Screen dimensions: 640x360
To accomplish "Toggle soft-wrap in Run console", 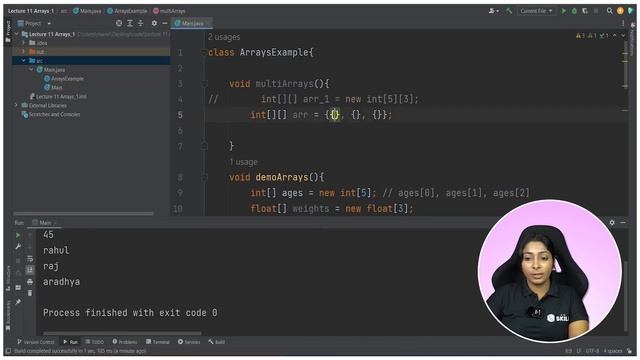I will click(30, 259).
